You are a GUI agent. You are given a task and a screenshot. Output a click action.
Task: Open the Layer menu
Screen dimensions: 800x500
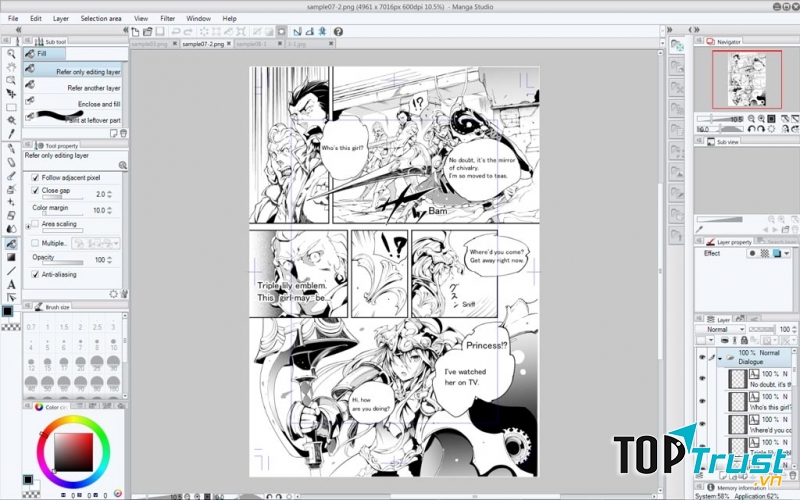click(x=61, y=18)
